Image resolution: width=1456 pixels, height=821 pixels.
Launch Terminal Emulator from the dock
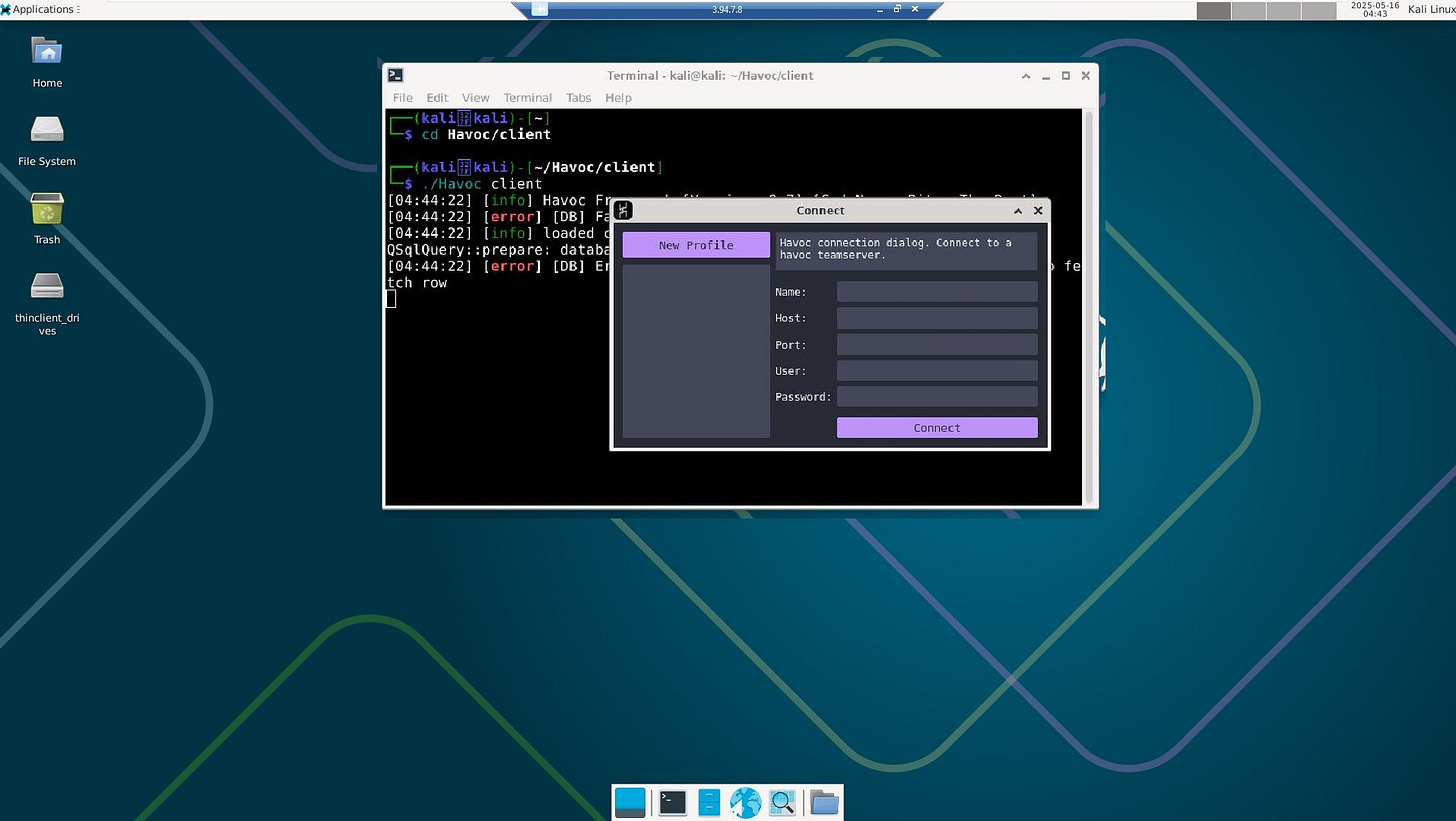tap(672, 802)
